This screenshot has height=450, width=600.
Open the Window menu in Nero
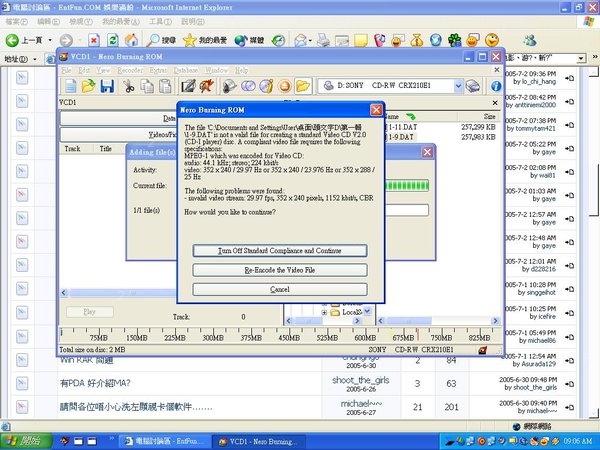tap(217, 70)
